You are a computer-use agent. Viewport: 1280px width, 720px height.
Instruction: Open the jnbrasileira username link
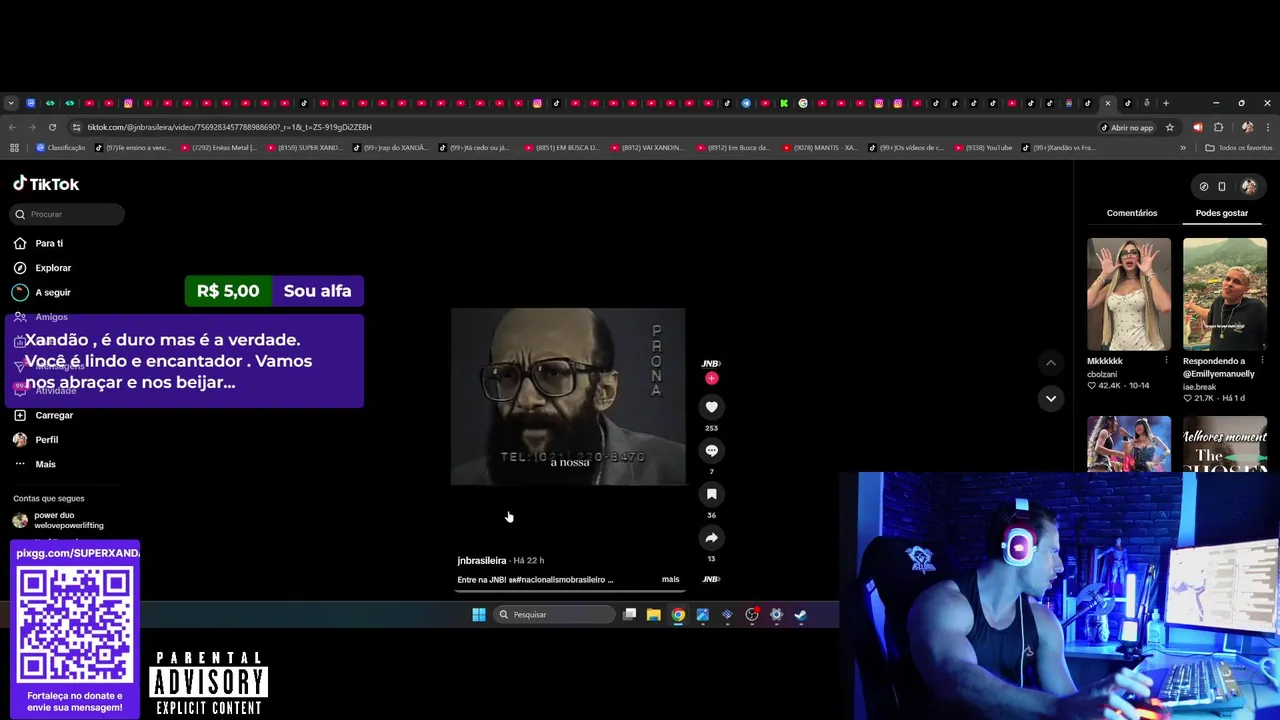click(x=482, y=561)
